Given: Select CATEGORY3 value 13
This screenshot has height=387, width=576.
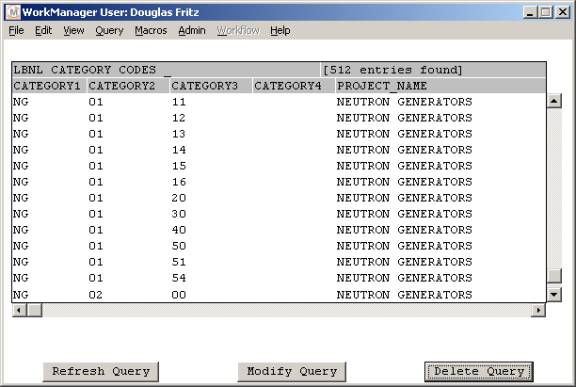Looking at the screenshot, I should pyautogui.click(x=179, y=134).
